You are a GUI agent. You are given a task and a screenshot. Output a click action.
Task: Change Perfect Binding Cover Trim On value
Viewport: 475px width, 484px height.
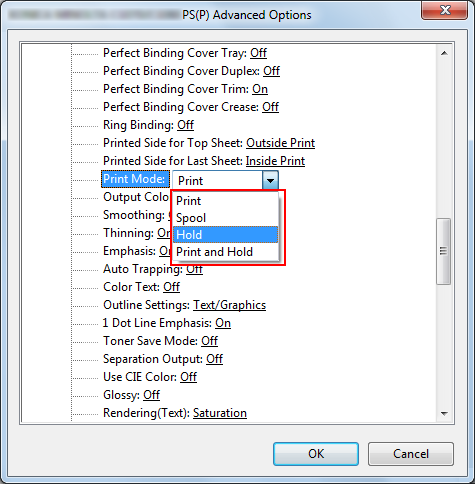[x=260, y=89]
